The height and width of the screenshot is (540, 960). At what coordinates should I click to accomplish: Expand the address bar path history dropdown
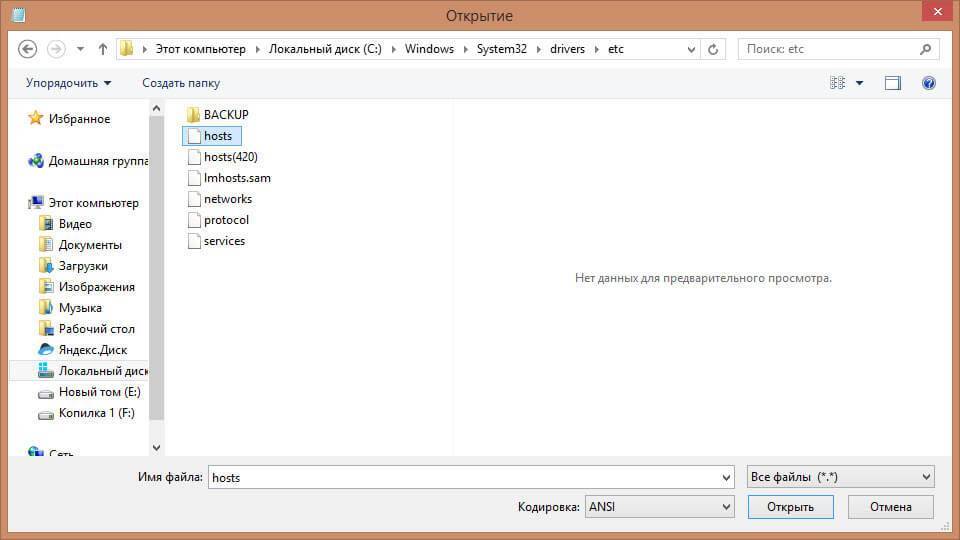click(690, 49)
